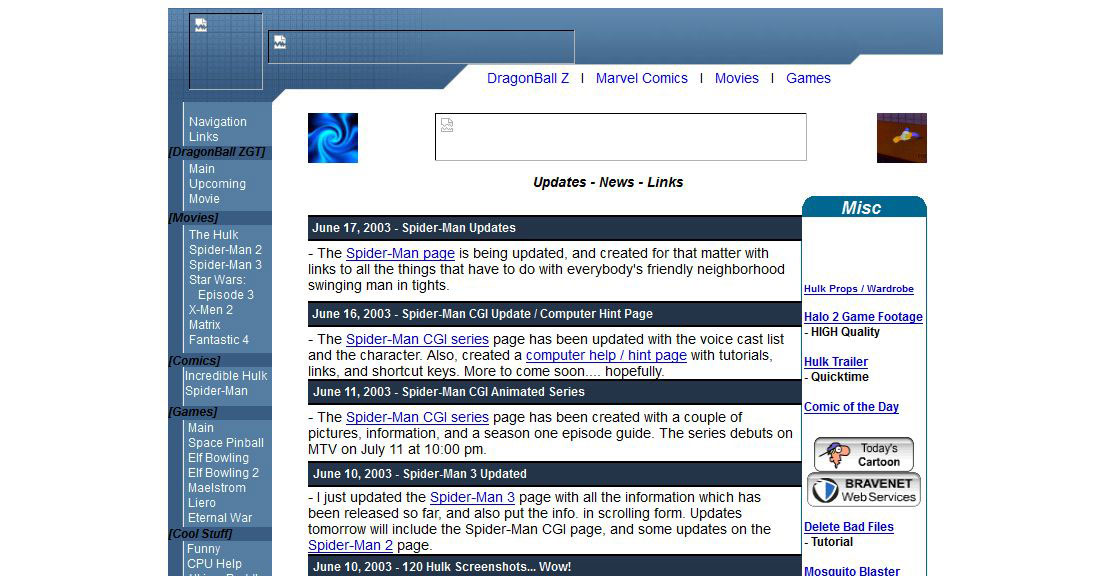Visit the X-Men 2 sidebar link
This screenshot has height=576, width=1100.
coord(210,310)
